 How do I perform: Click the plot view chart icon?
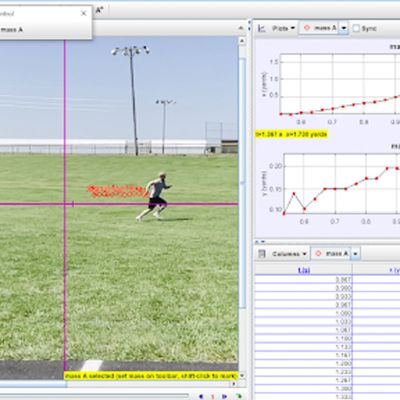click(x=262, y=29)
